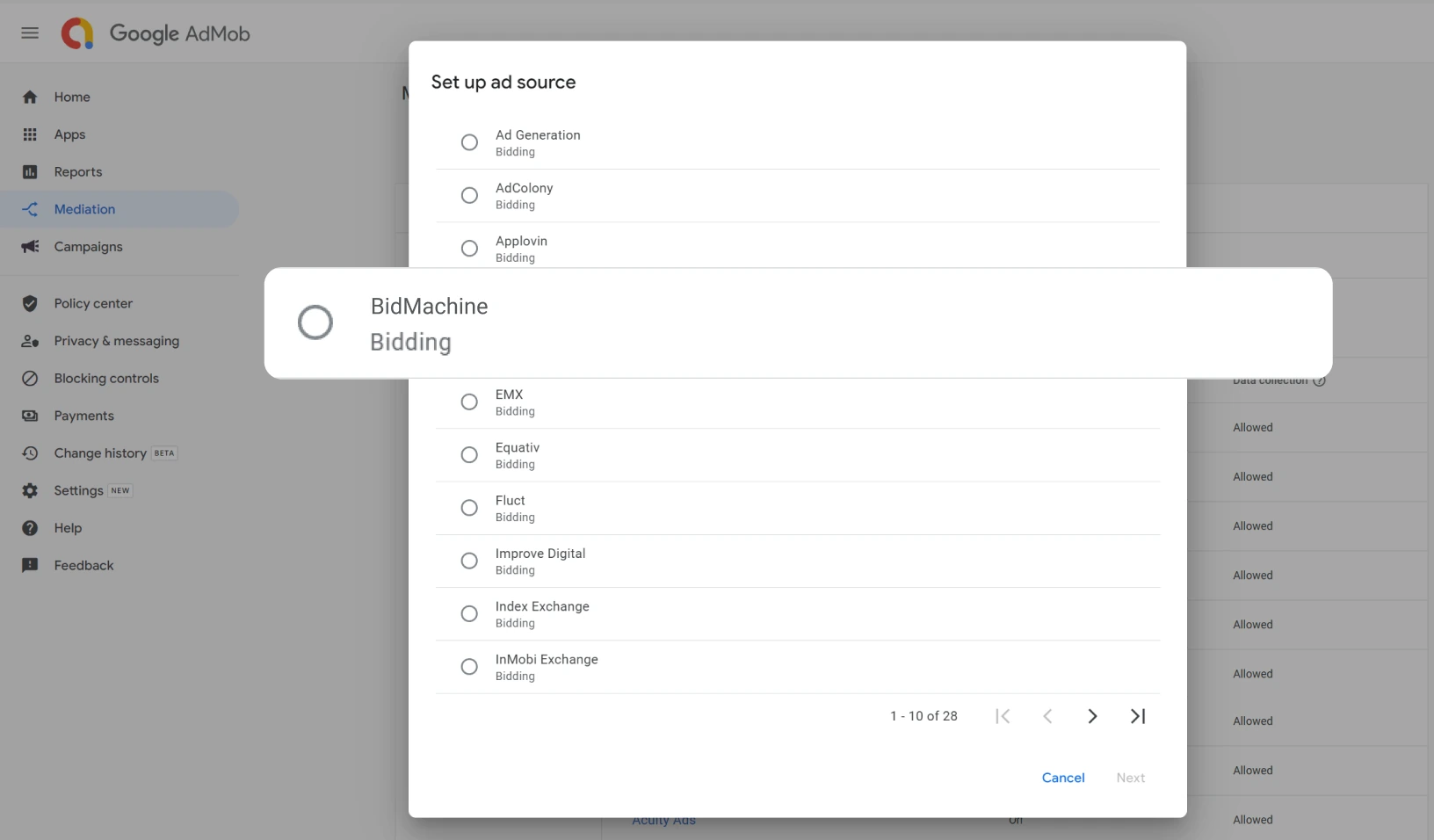Open Home in the sidebar
The width and height of the screenshot is (1434, 840).
click(119, 98)
